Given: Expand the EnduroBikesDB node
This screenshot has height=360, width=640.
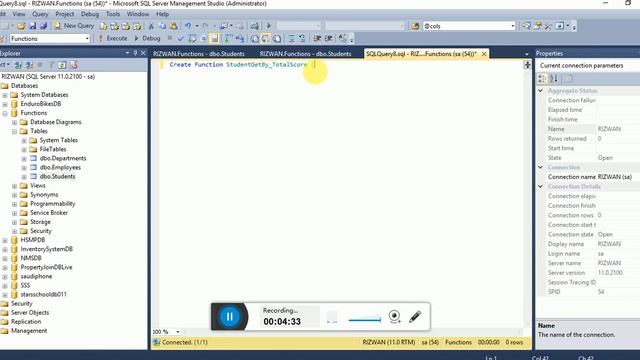Looking at the screenshot, I should (x=5, y=104).
